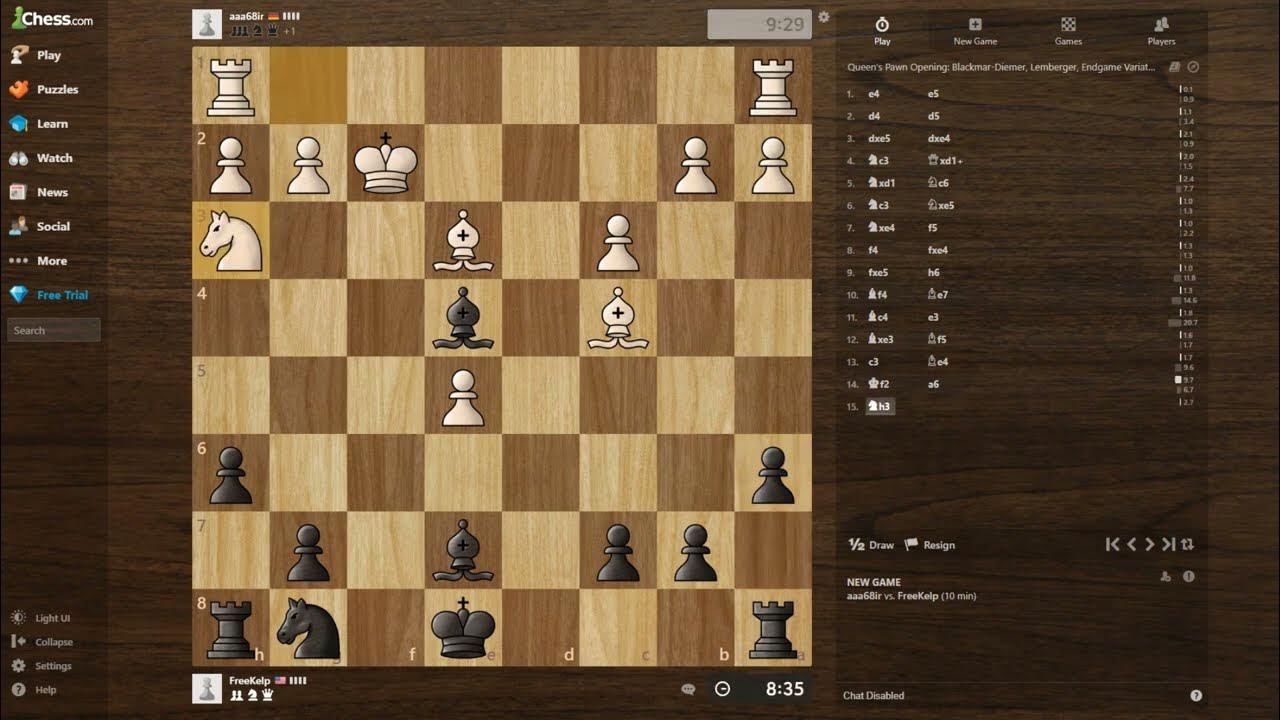The image size is (1280, 720).
Task: Select move 15 Nh3 in move list
Action: [880, 406]
